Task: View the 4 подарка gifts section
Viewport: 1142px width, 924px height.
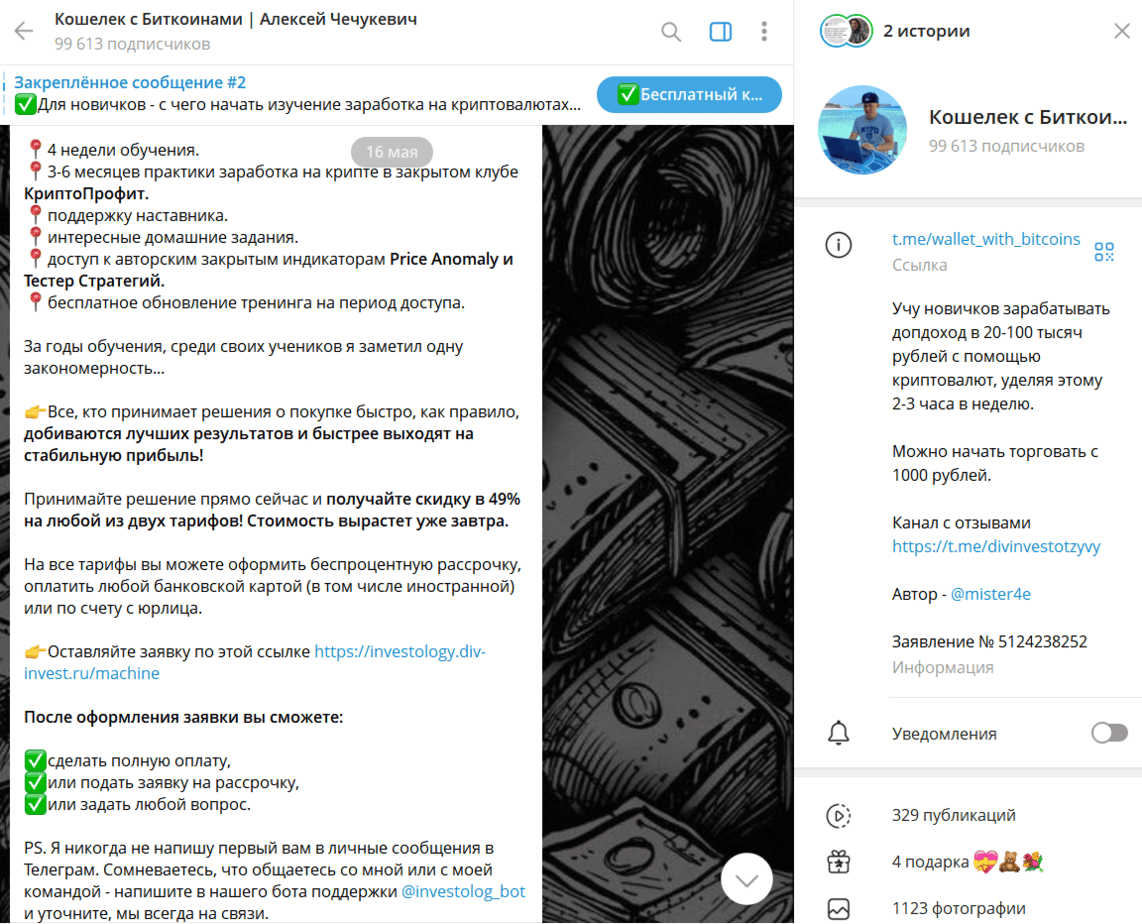Action: tap(968, 862)
